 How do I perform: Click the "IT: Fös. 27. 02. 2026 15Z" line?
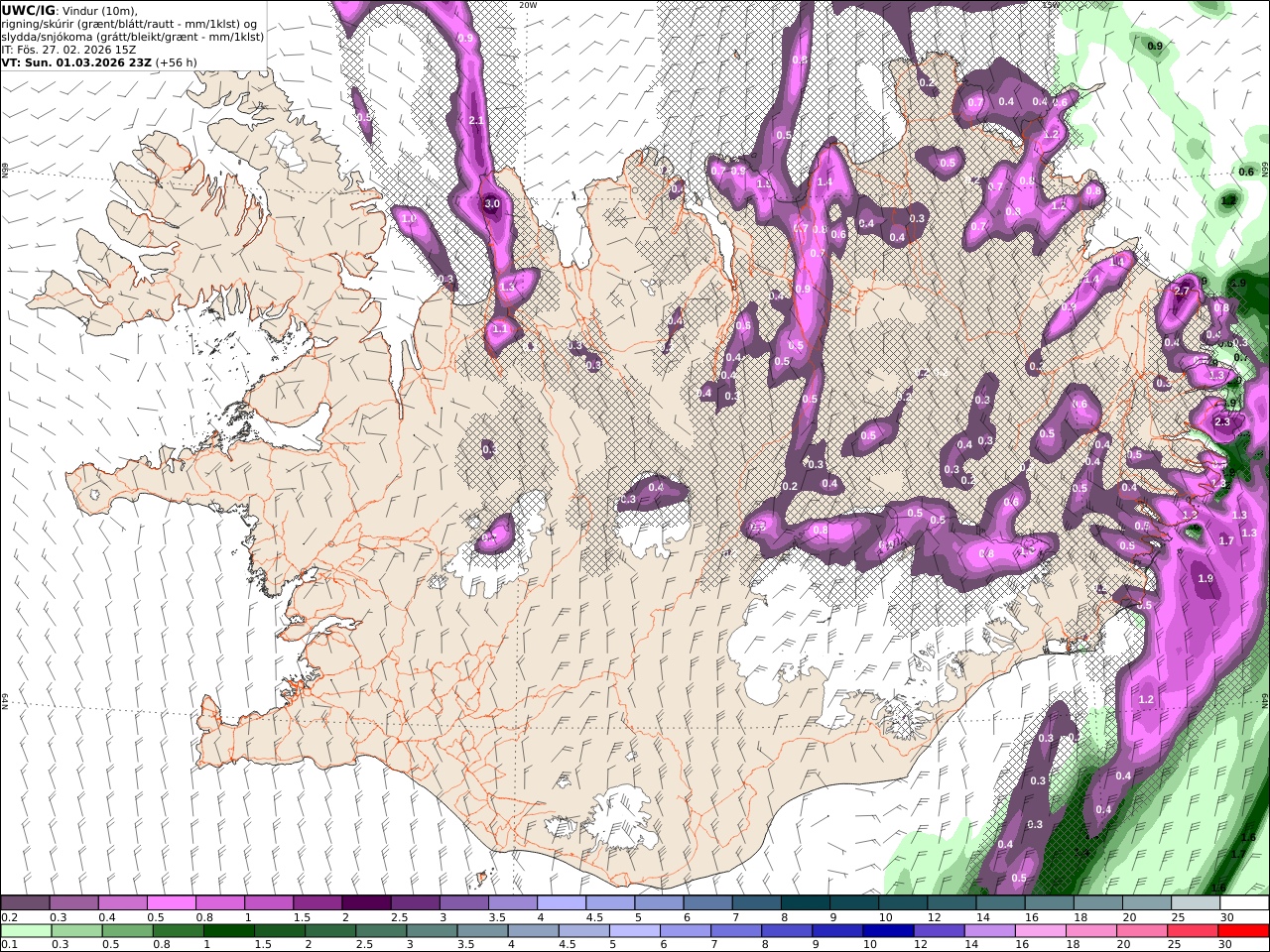click(68, 50)
